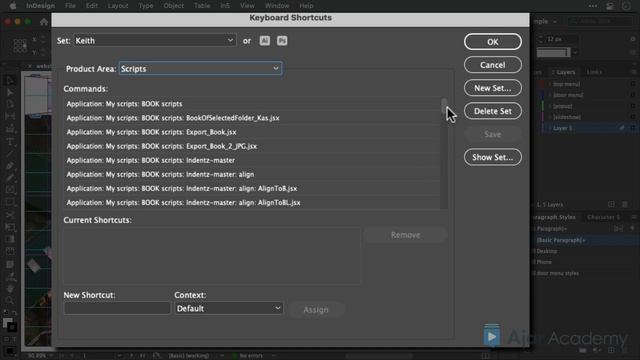Select the AlignToB.jsx command row
The height and width of the screenshot is (360, 640).
(x=251, y=189)
